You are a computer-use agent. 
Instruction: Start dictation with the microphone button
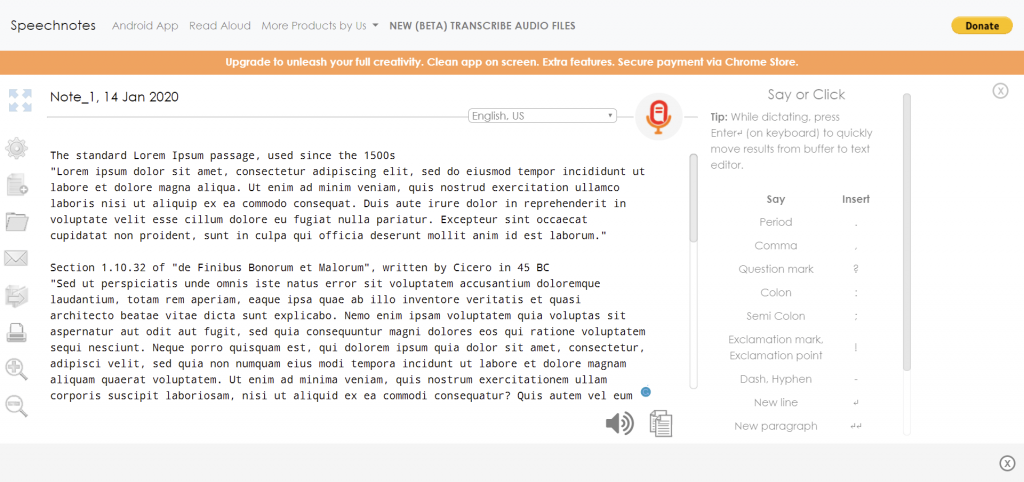tap(658, 116)
